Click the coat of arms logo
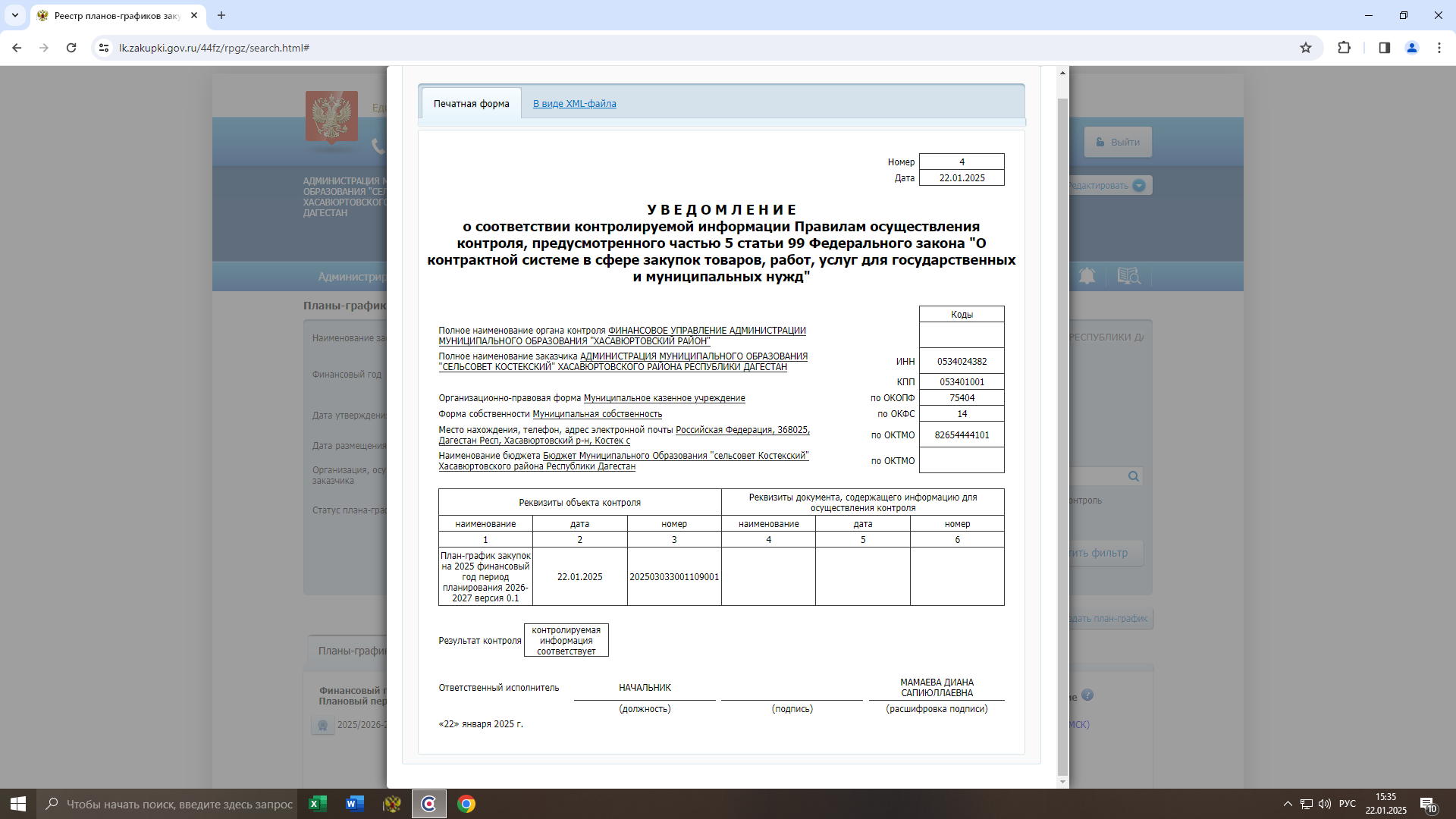The width and height of the screenshot is (1456, 819). (331, 118)
